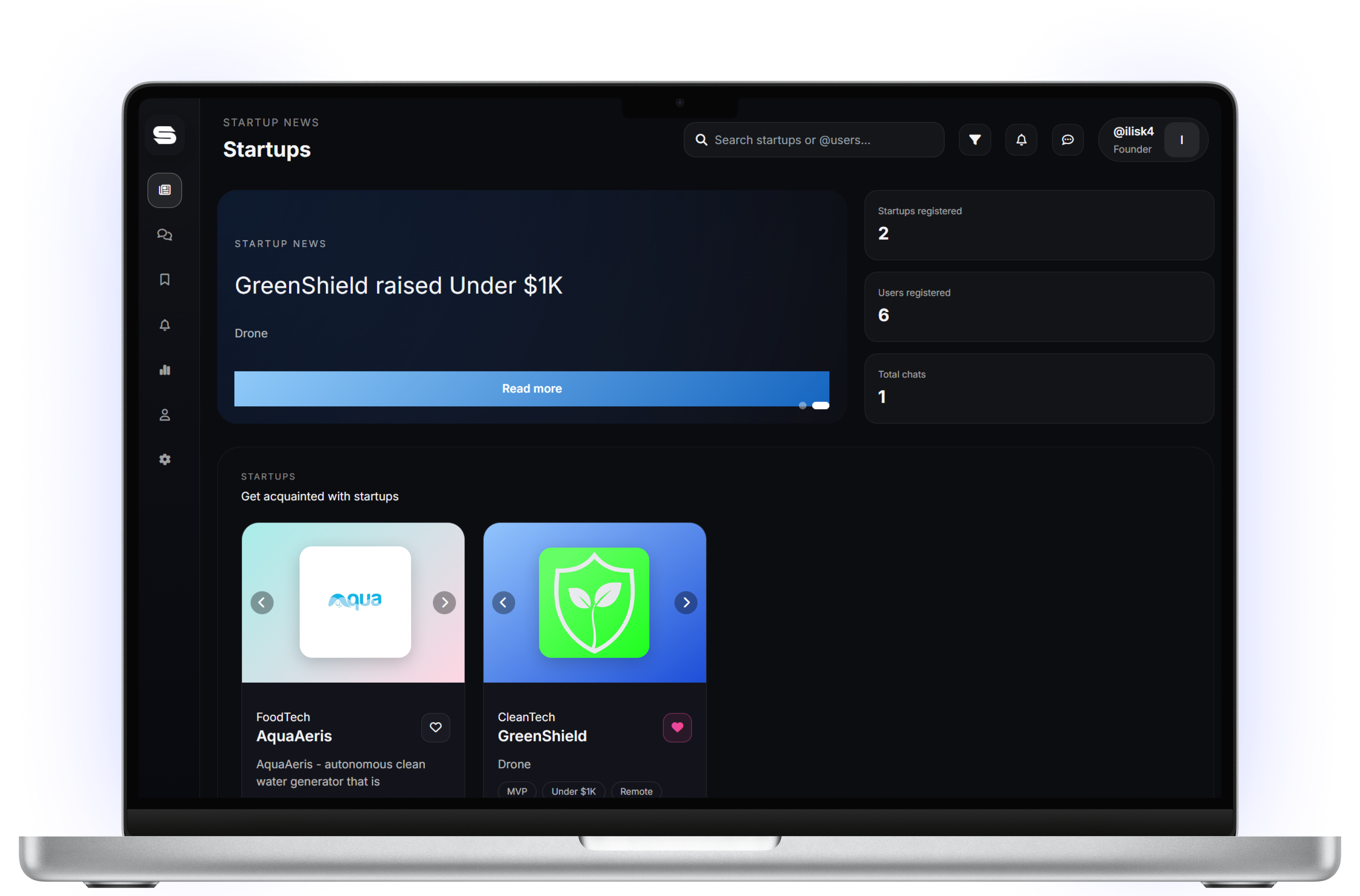Open settings gear in sidebar
Screen dimensions: 1360x896
click(x=165, y=459)
